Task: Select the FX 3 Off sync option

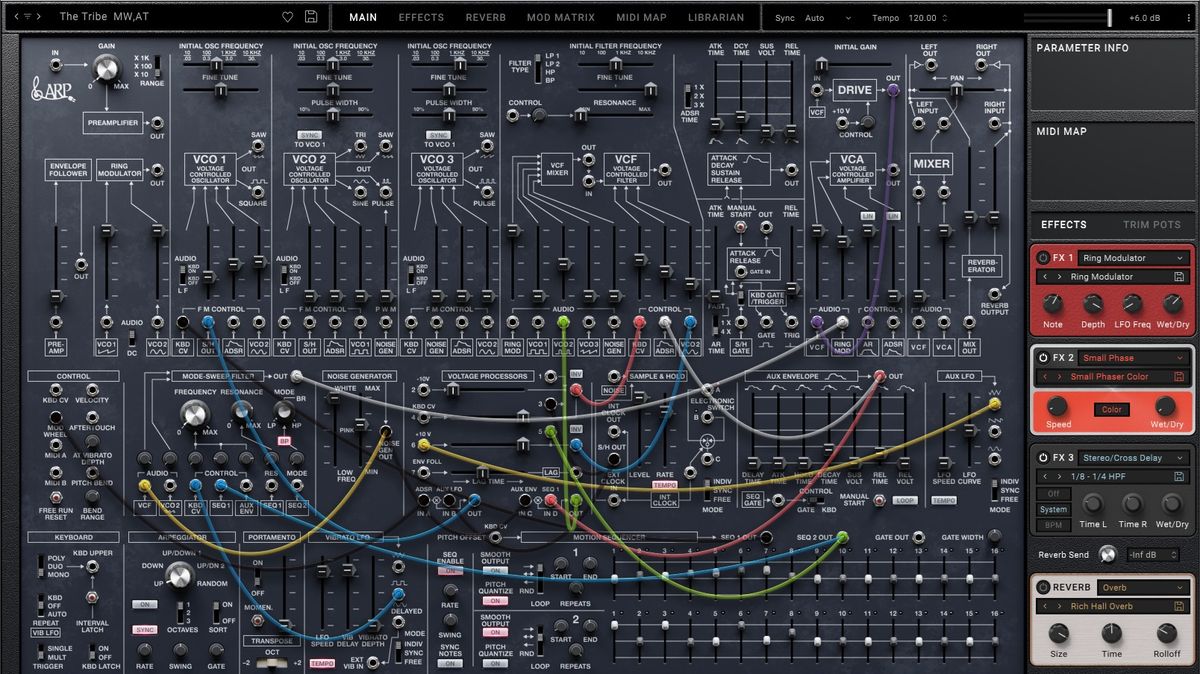Action: [1052, 494]
